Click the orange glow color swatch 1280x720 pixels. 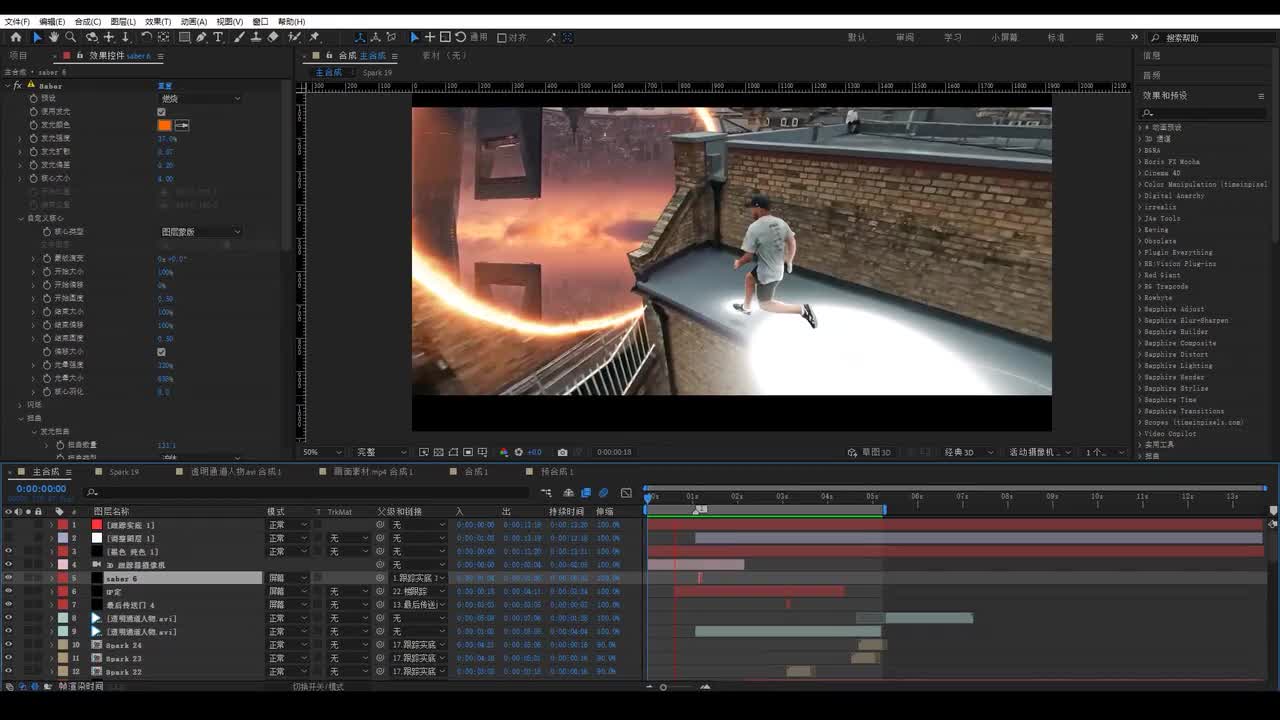point(164,125)
